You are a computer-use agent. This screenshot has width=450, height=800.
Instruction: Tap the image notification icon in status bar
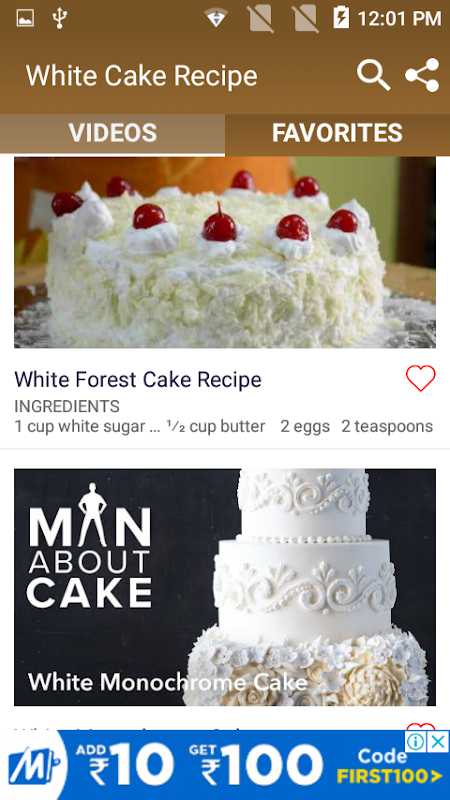(25, 19)
